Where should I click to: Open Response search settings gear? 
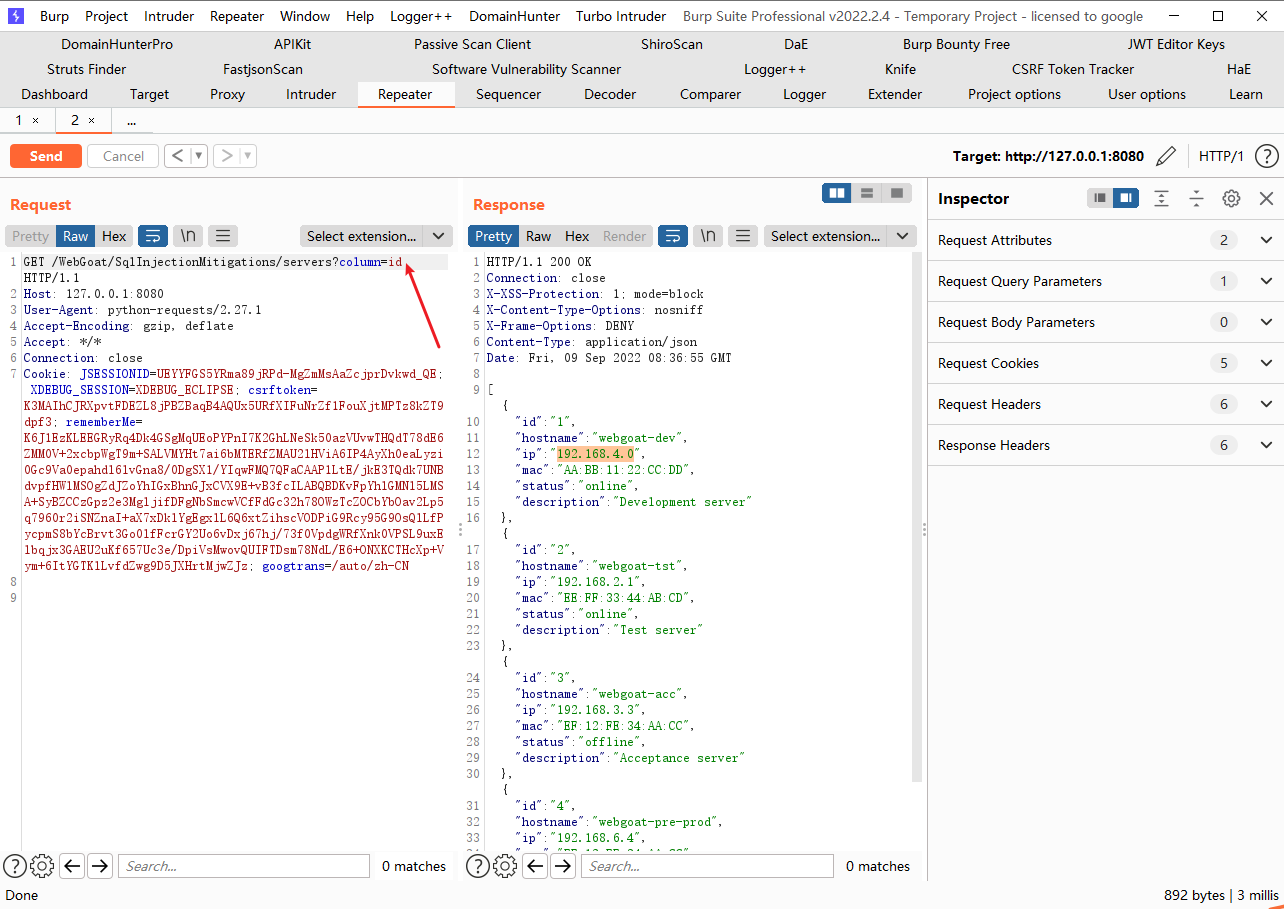pyautogui.click(x=506, y=866)
